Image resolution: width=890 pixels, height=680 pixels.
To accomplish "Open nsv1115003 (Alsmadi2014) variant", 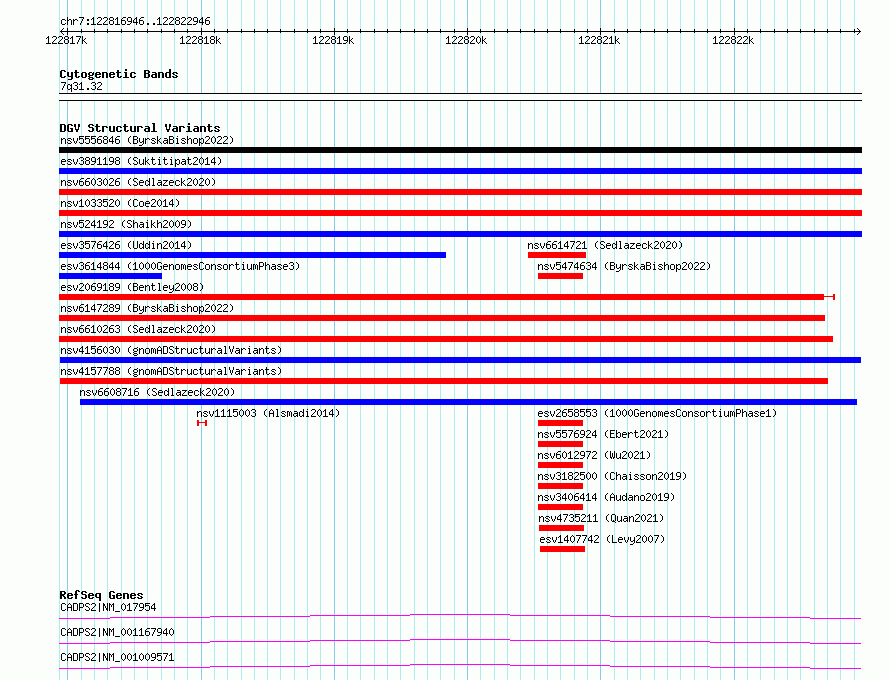I will coord(268,413).
